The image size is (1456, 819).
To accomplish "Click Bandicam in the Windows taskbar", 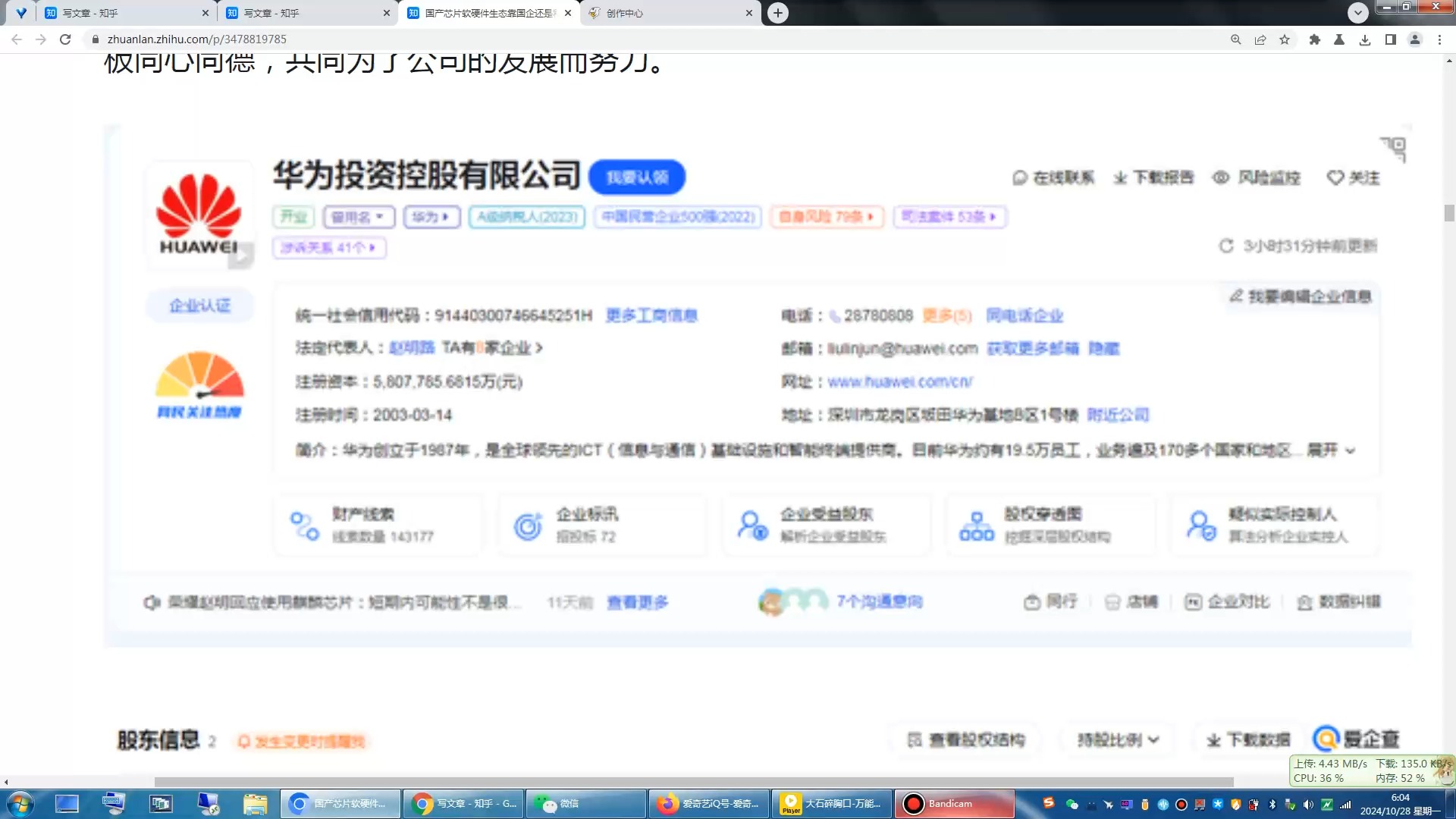I will 955,804.
